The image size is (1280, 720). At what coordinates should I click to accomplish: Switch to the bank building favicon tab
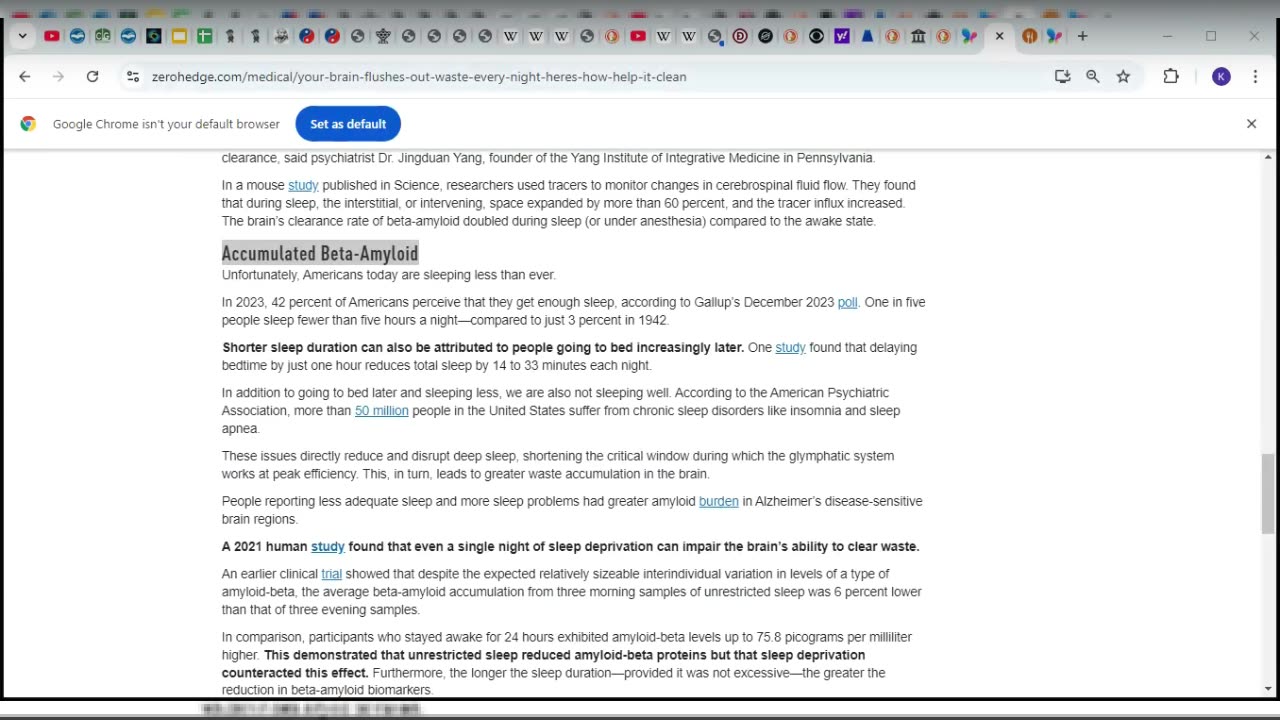(918, 36)
